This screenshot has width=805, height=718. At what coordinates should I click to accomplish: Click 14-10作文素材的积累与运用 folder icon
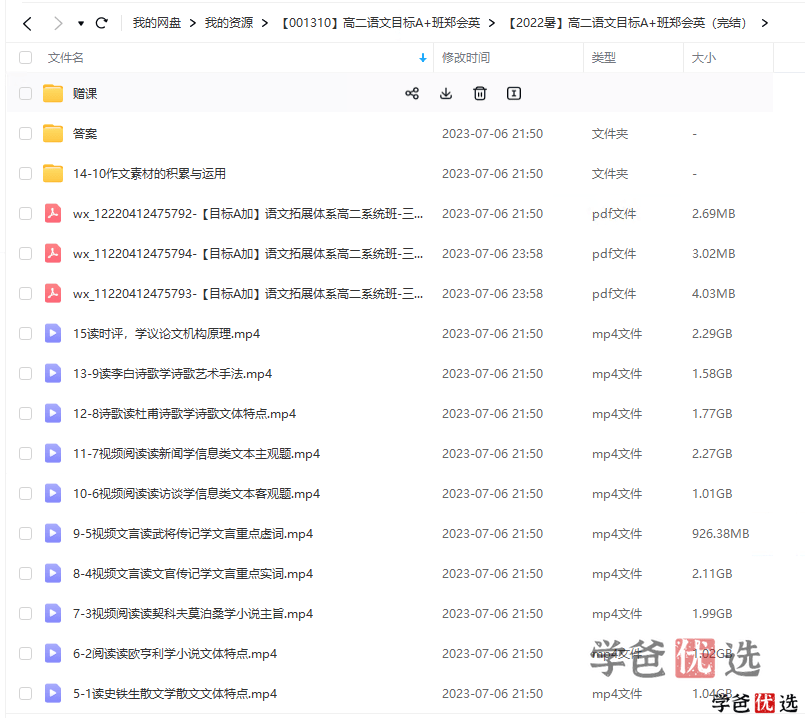[x=53, y=173]
